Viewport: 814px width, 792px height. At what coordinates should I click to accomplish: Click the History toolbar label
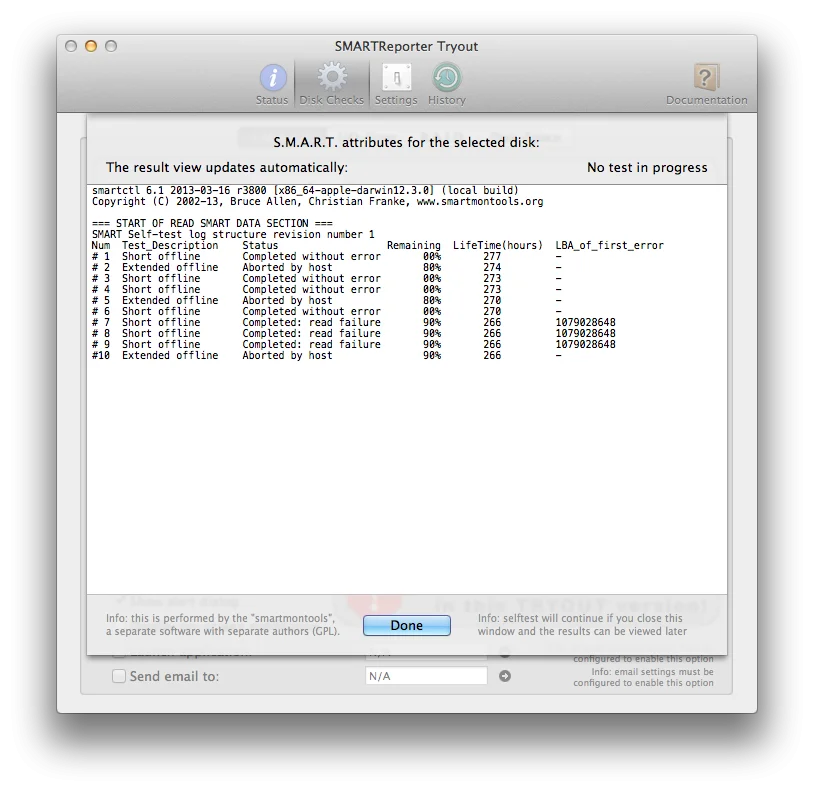[x=446, y=100]
